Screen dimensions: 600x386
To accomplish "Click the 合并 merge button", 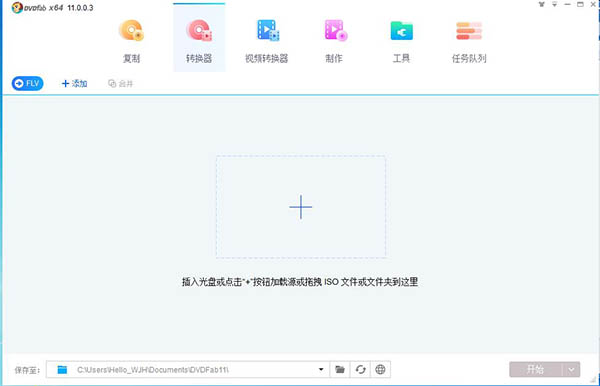I will tap(121, 83).
